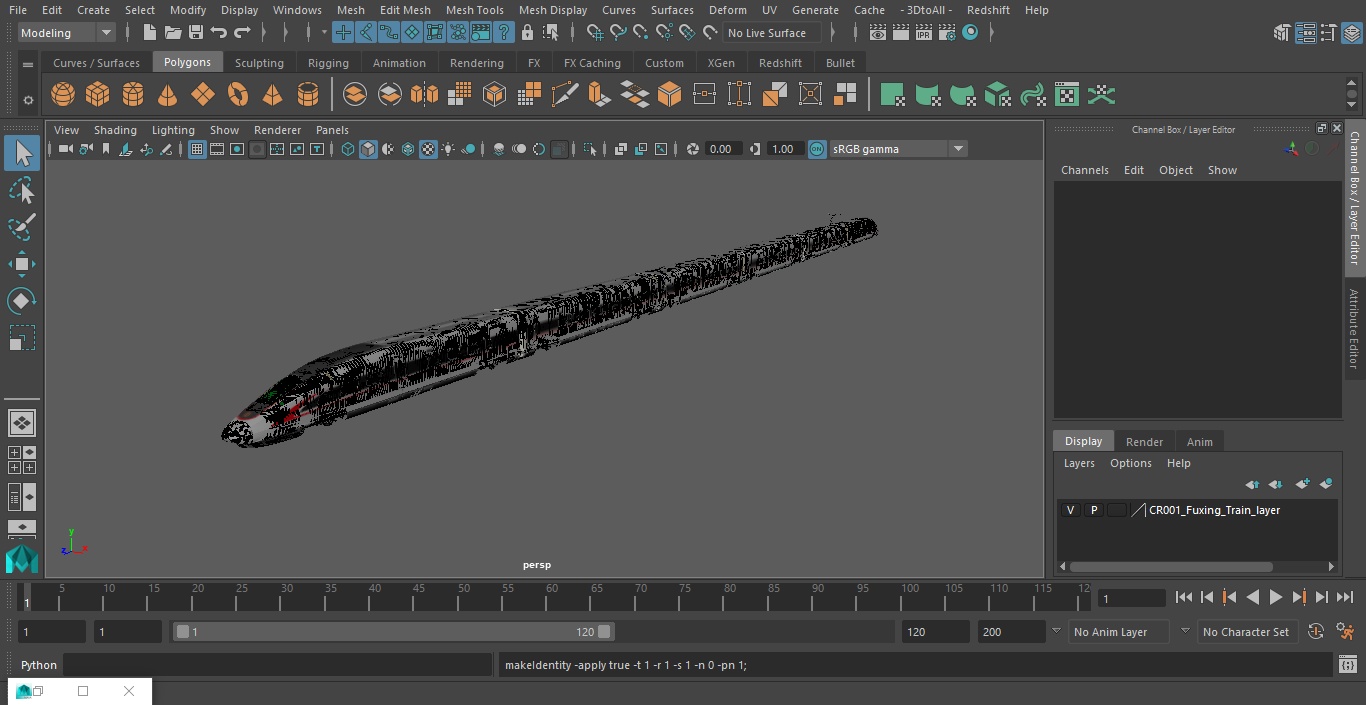1366x705 pixels.
Task: Click the Multi-Cut knife tool icon
Action: [x=565, y=95]
